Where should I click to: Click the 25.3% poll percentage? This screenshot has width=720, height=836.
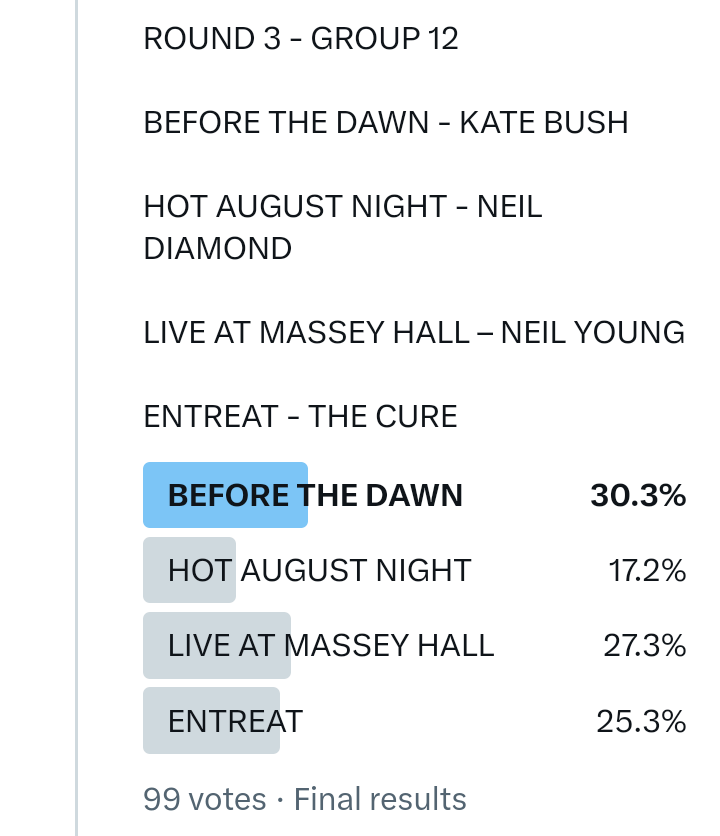(x=641, y=720)
